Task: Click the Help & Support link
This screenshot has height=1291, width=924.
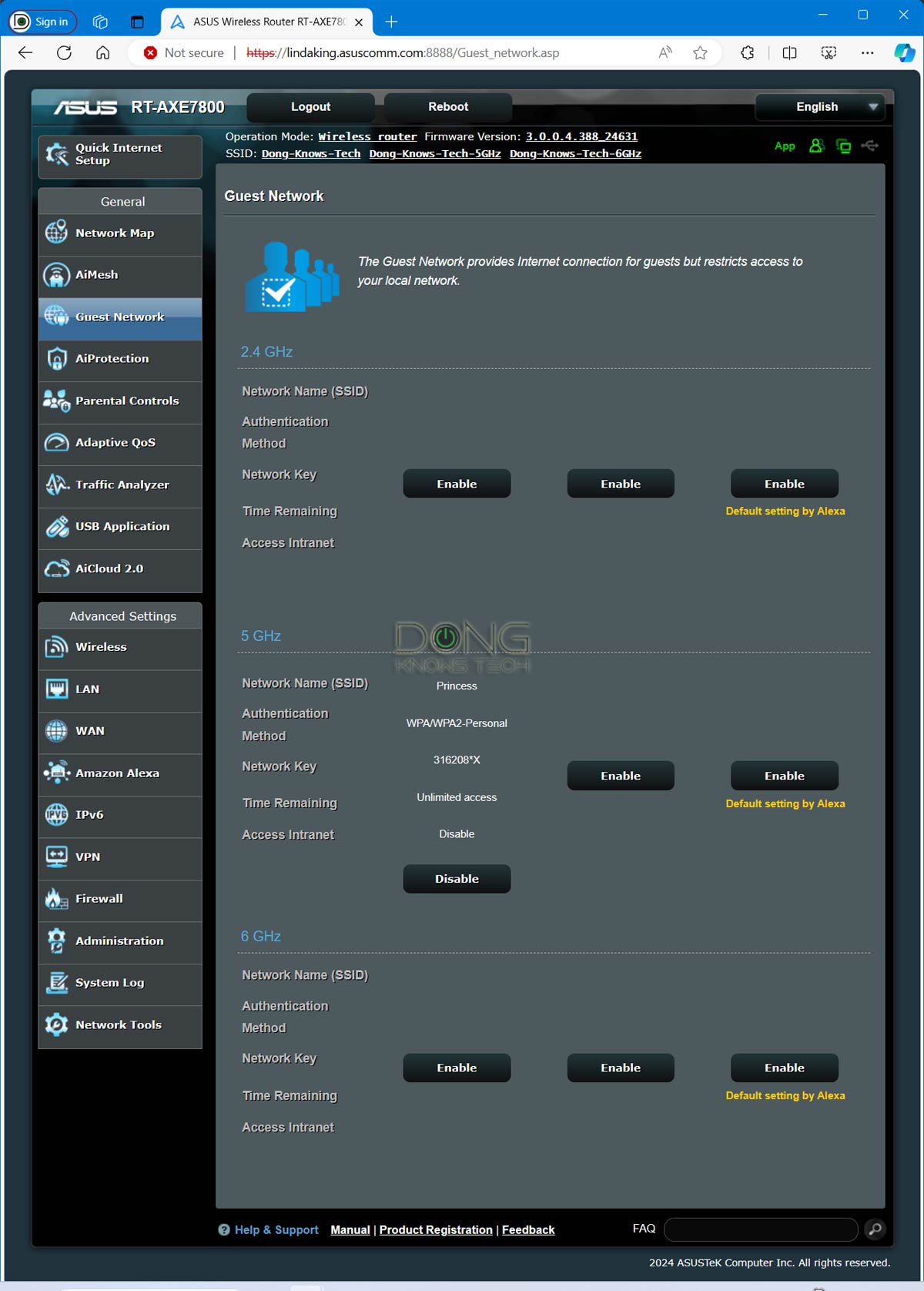Action: point(276,1230)
